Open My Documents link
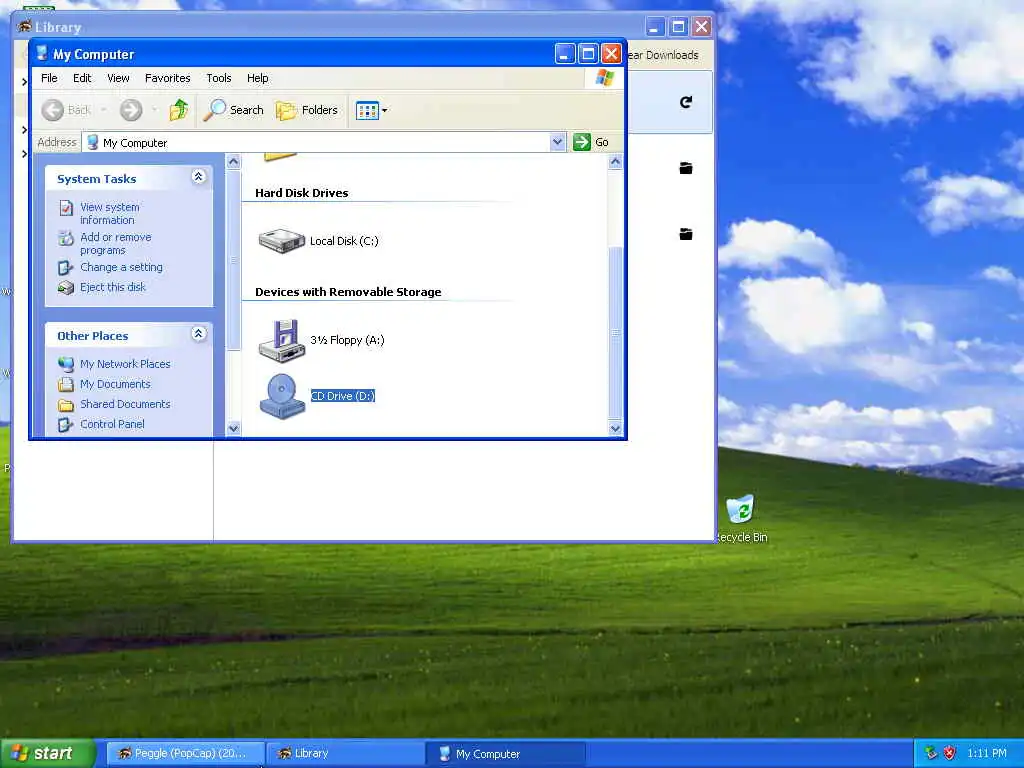The width and height of the screenshot is (1024, 768). 116,384
